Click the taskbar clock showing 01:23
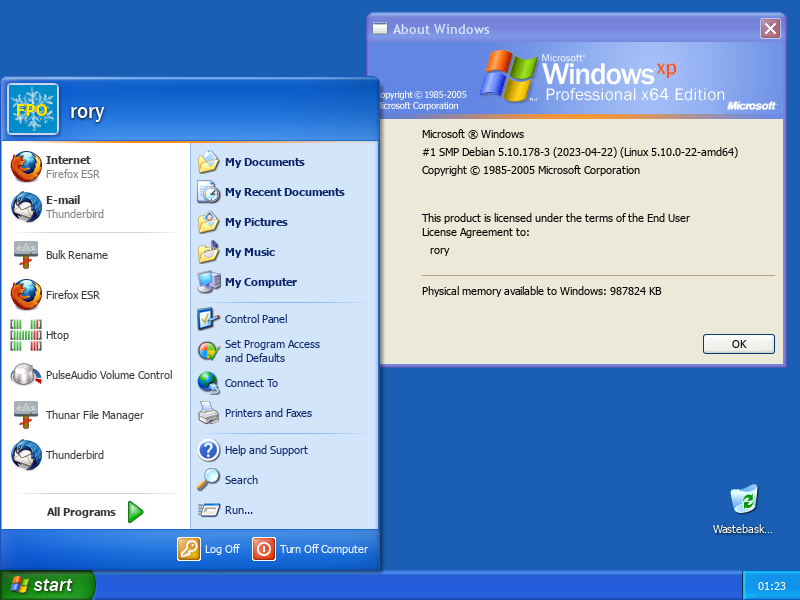 point(771,586)
